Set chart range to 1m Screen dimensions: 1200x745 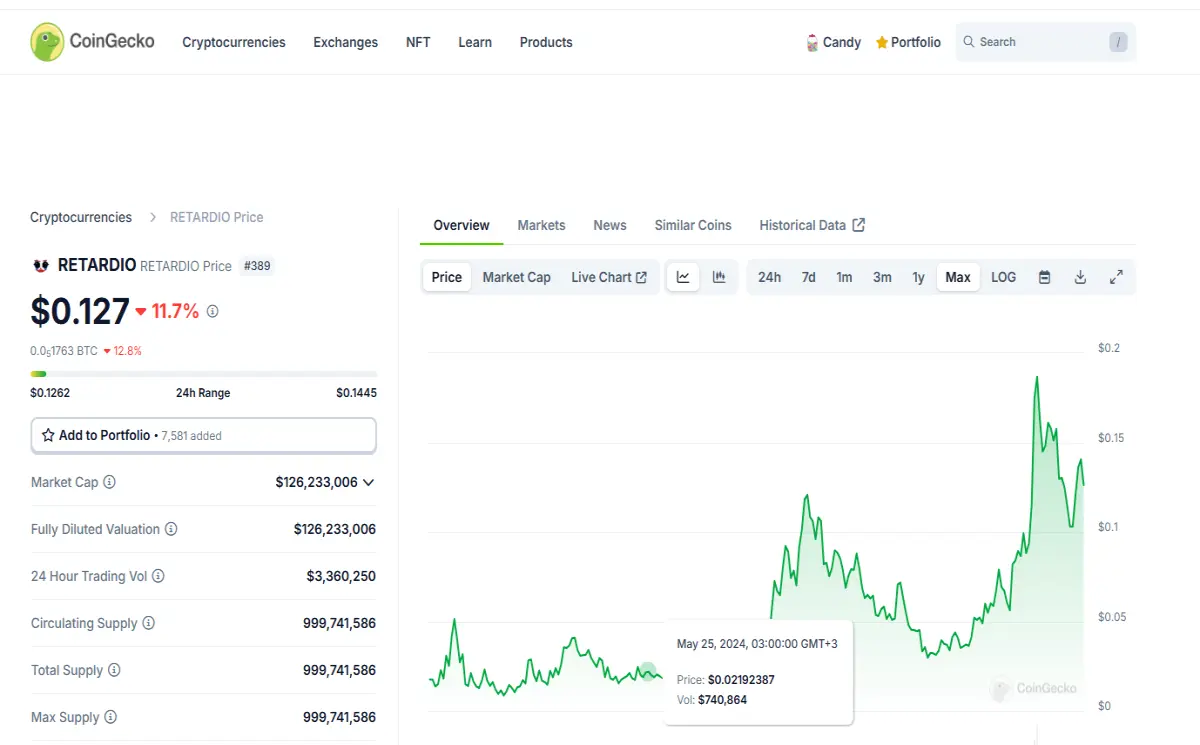click(x=844, y=277)
